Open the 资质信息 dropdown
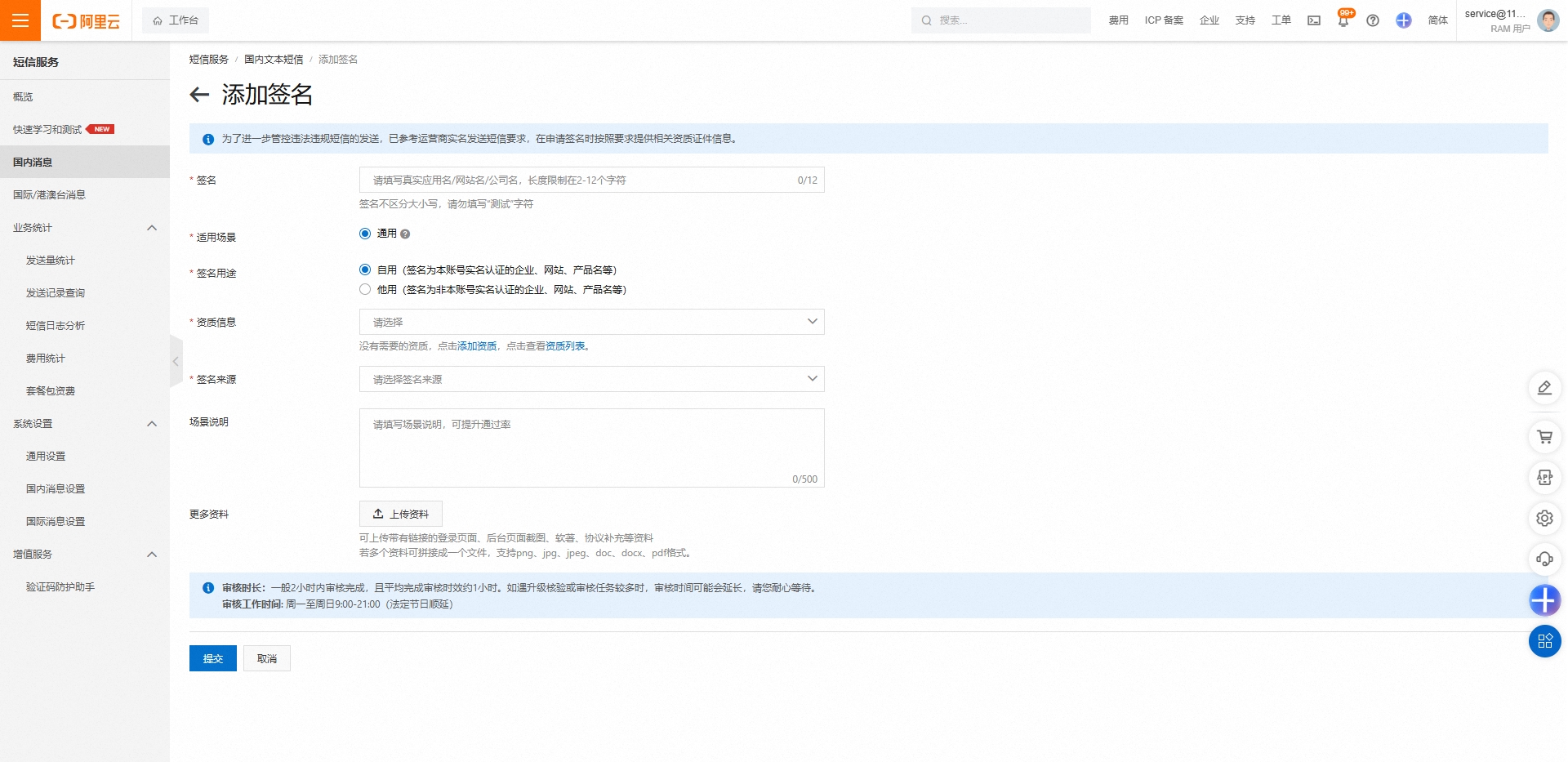Image resolution: width=1568 pixels, height=762 pixels. [x=591, y=322]
